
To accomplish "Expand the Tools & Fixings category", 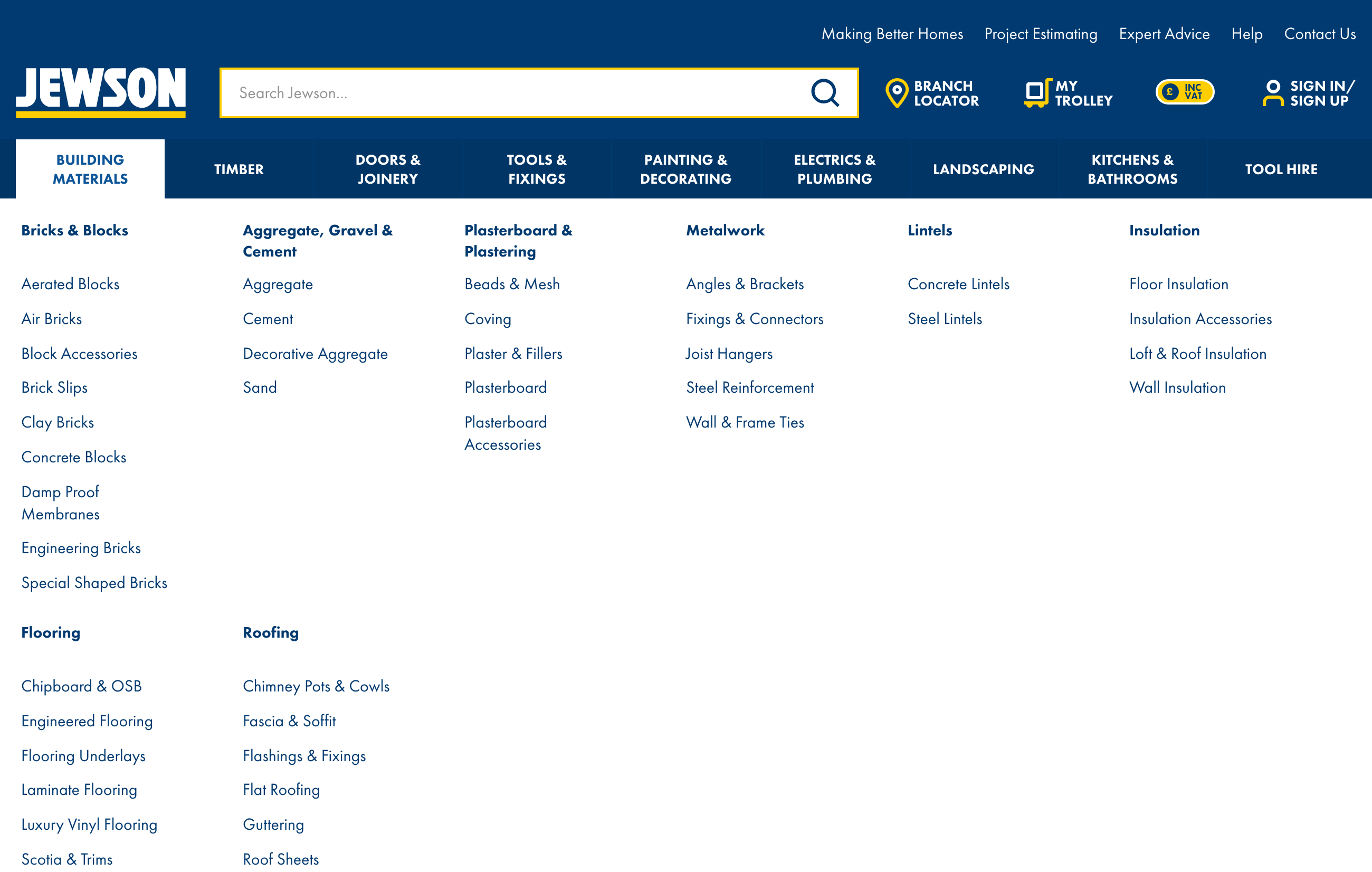I will pyautogui.click(x=537, y=169).
